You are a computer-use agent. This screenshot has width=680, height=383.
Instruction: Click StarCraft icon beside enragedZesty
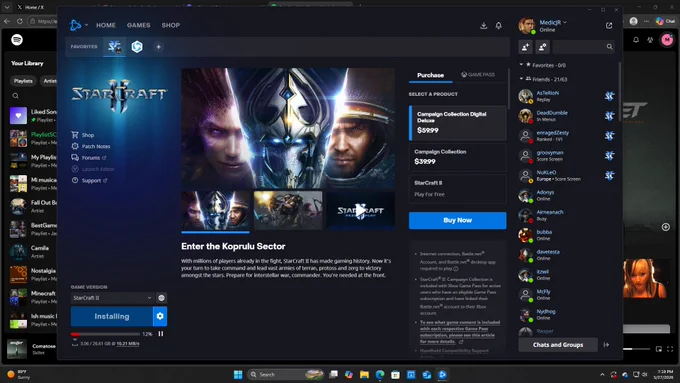click(609, 136)
